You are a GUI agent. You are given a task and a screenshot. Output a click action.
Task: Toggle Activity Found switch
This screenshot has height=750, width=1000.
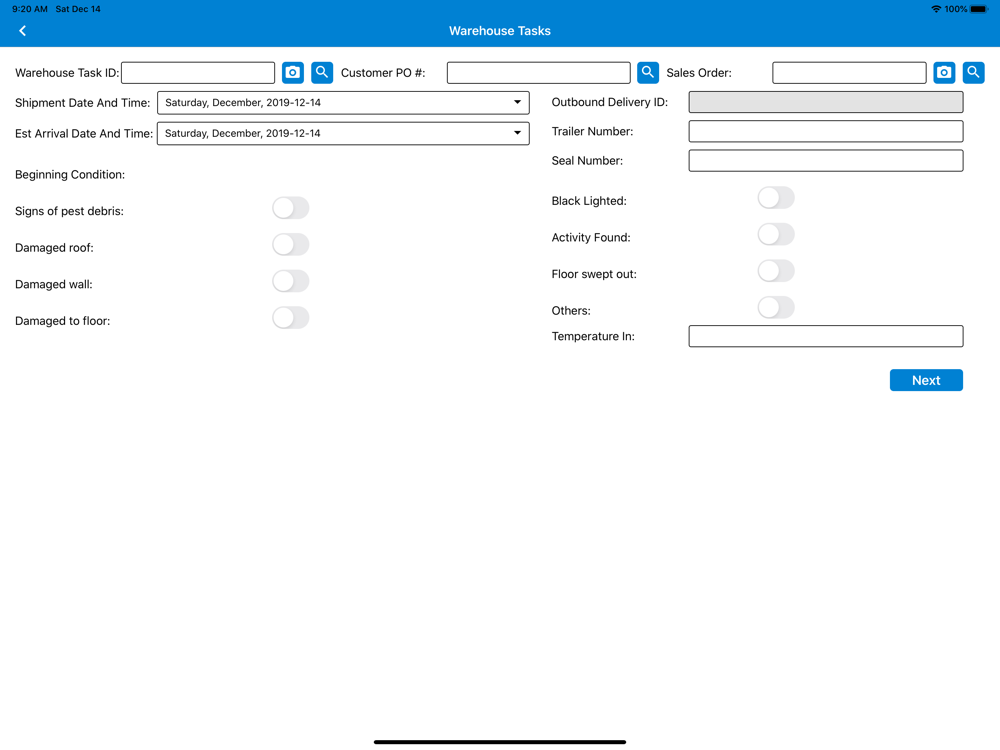click(775, 235)
